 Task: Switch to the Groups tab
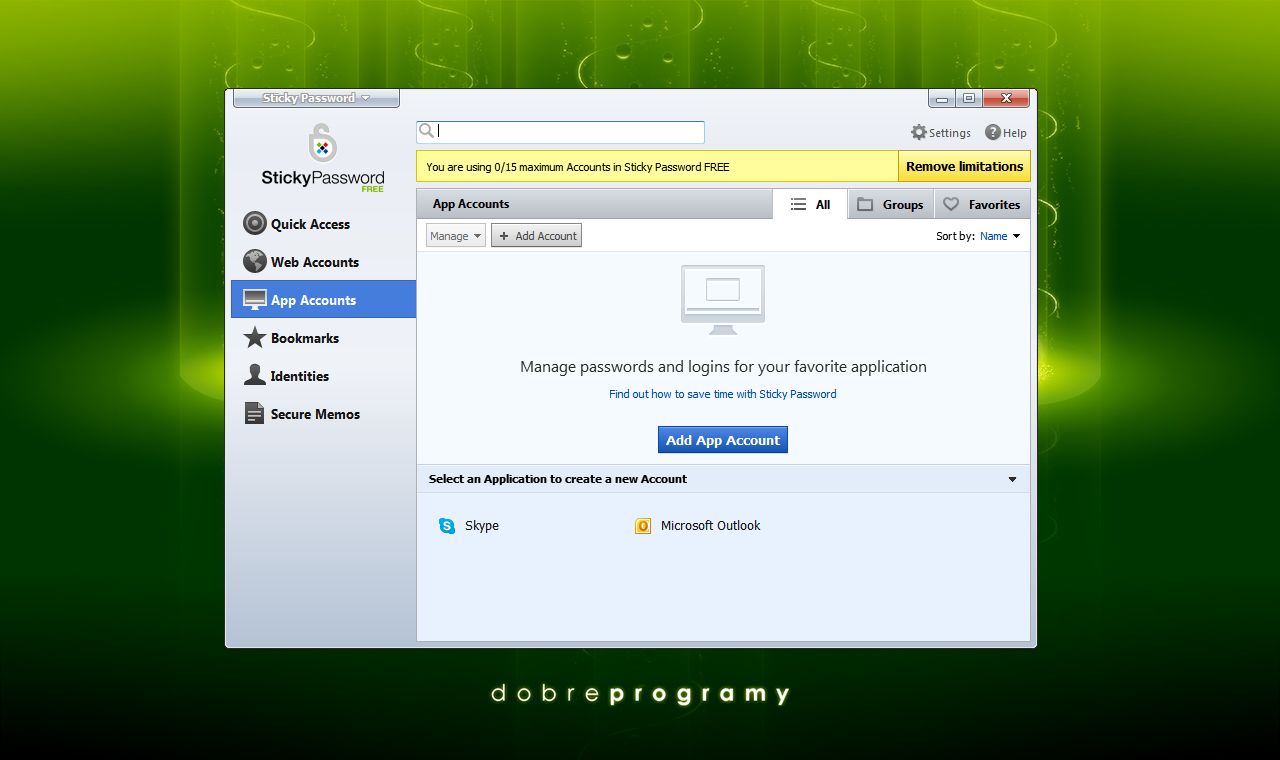[x=891, y=204]
